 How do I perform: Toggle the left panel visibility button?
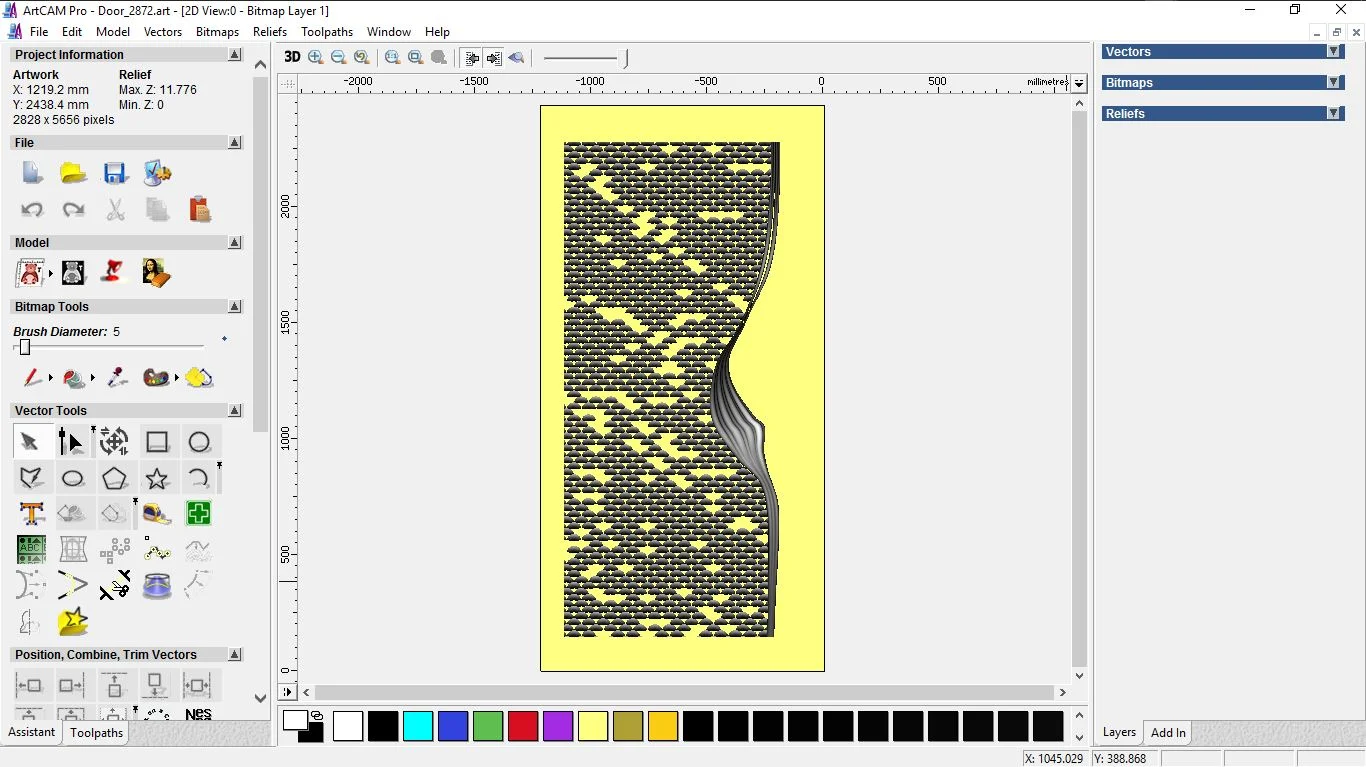click(472, 58)
